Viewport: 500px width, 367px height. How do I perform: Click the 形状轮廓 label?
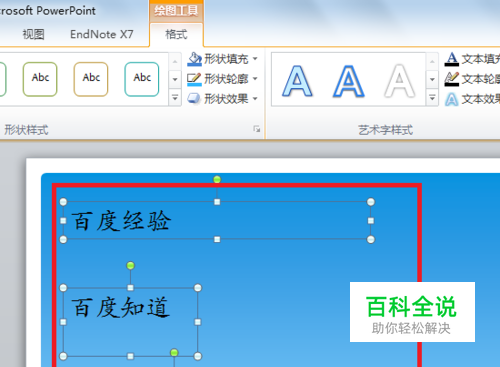click(226, 79)
